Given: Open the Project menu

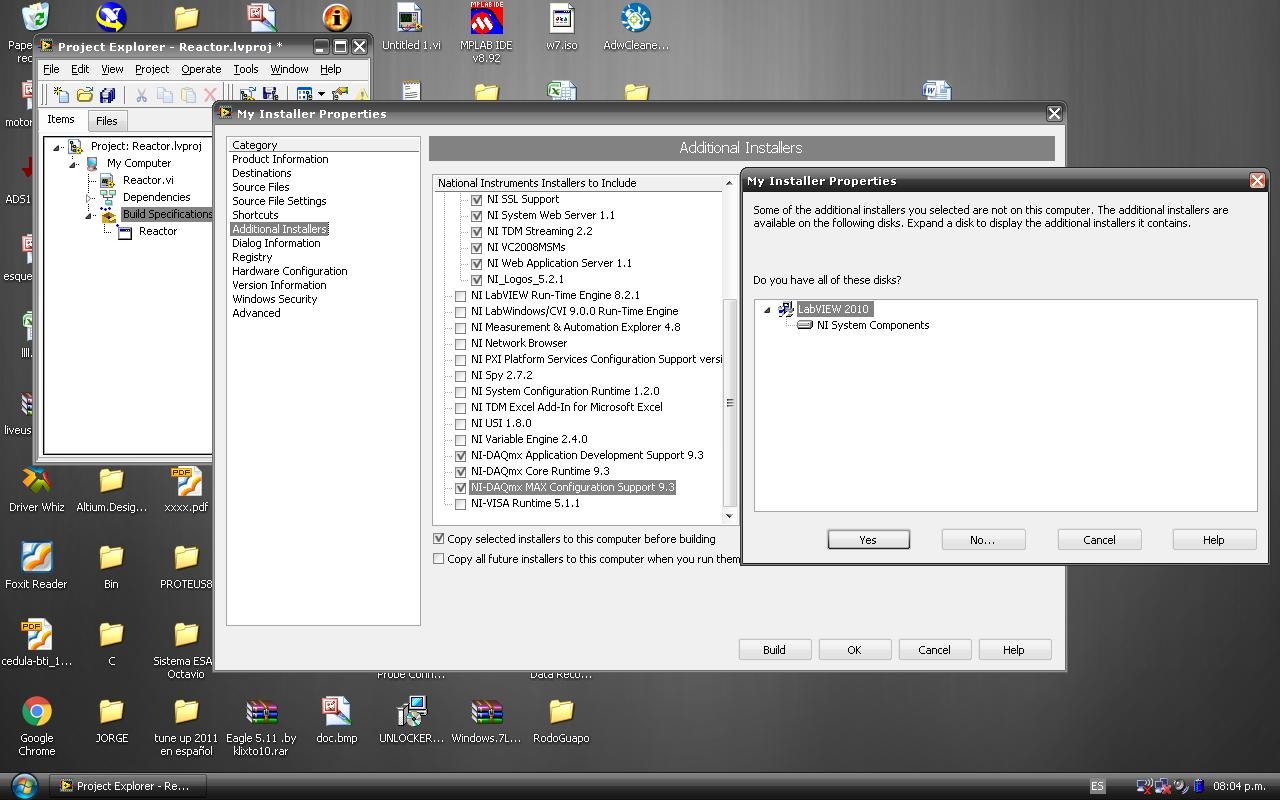Looking at the screenshot, I should [x=152, y=69].
